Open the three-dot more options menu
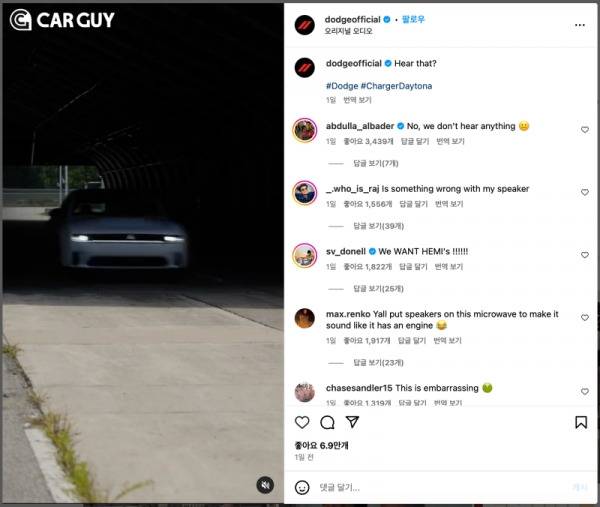The height and width of the screenshot is (507, 600). [580, 25]
